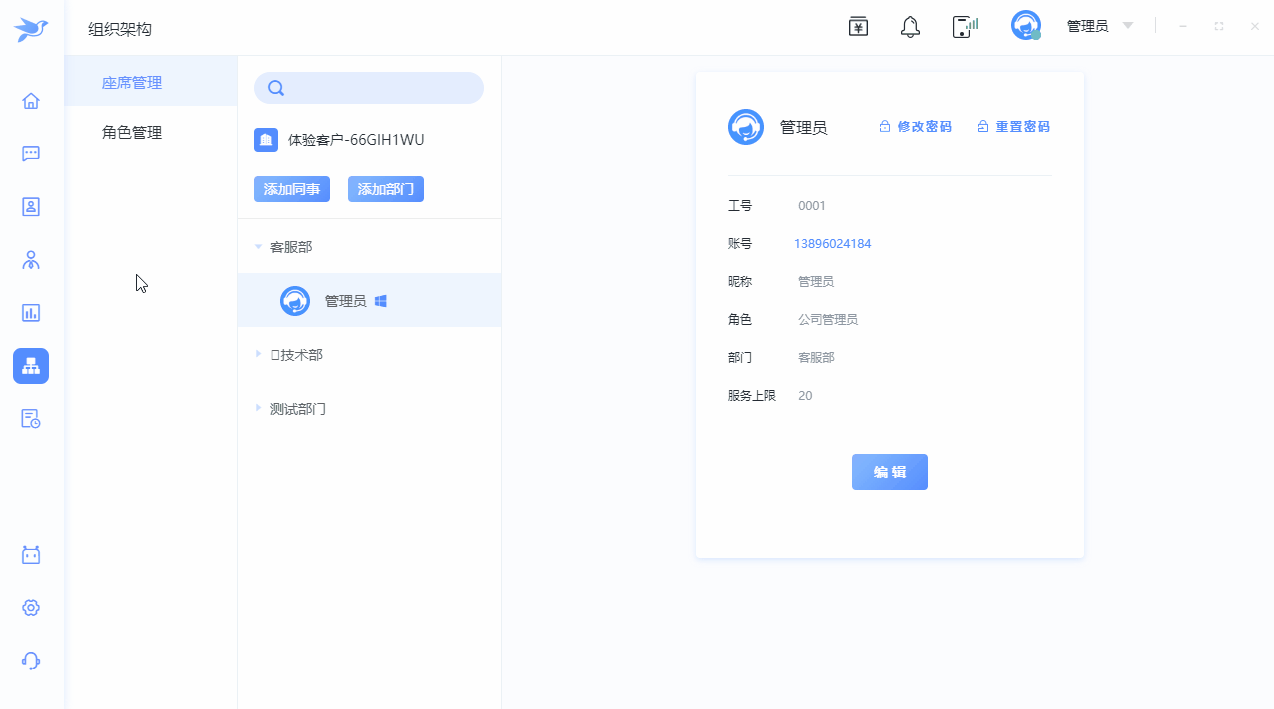Image resolution: width=1274 pixels, height=709 pixels.
Task: Click the 编辑 button
Action: [x=889, y=472]
